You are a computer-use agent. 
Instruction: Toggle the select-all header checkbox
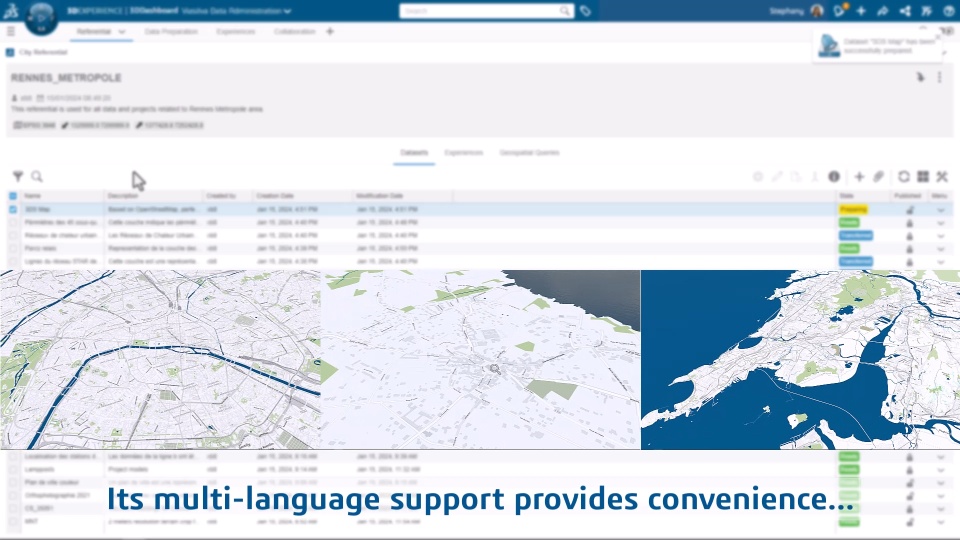click(13, 196)
